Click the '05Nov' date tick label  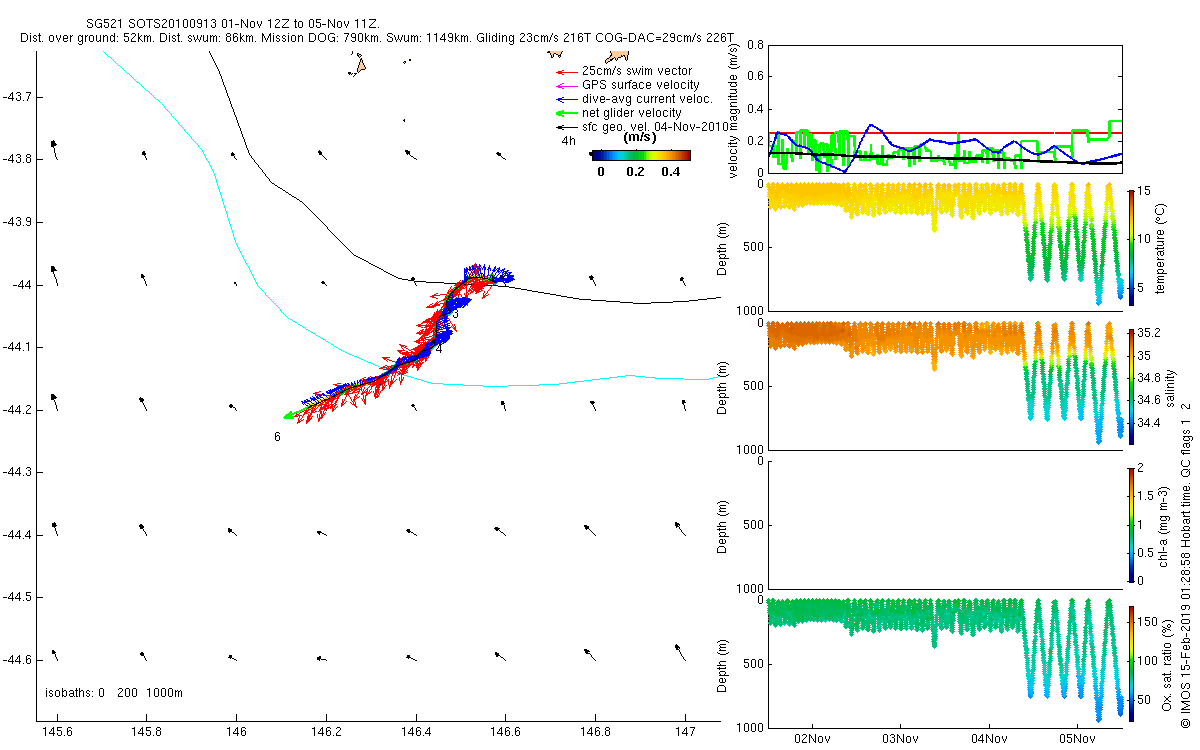pyautogui.click(x=1077, y=740)
